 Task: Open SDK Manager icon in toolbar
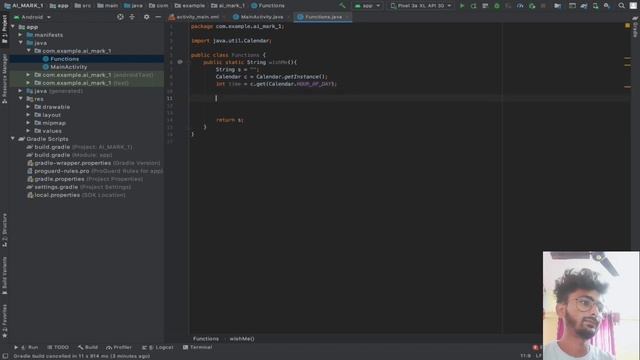coord(607,6)
